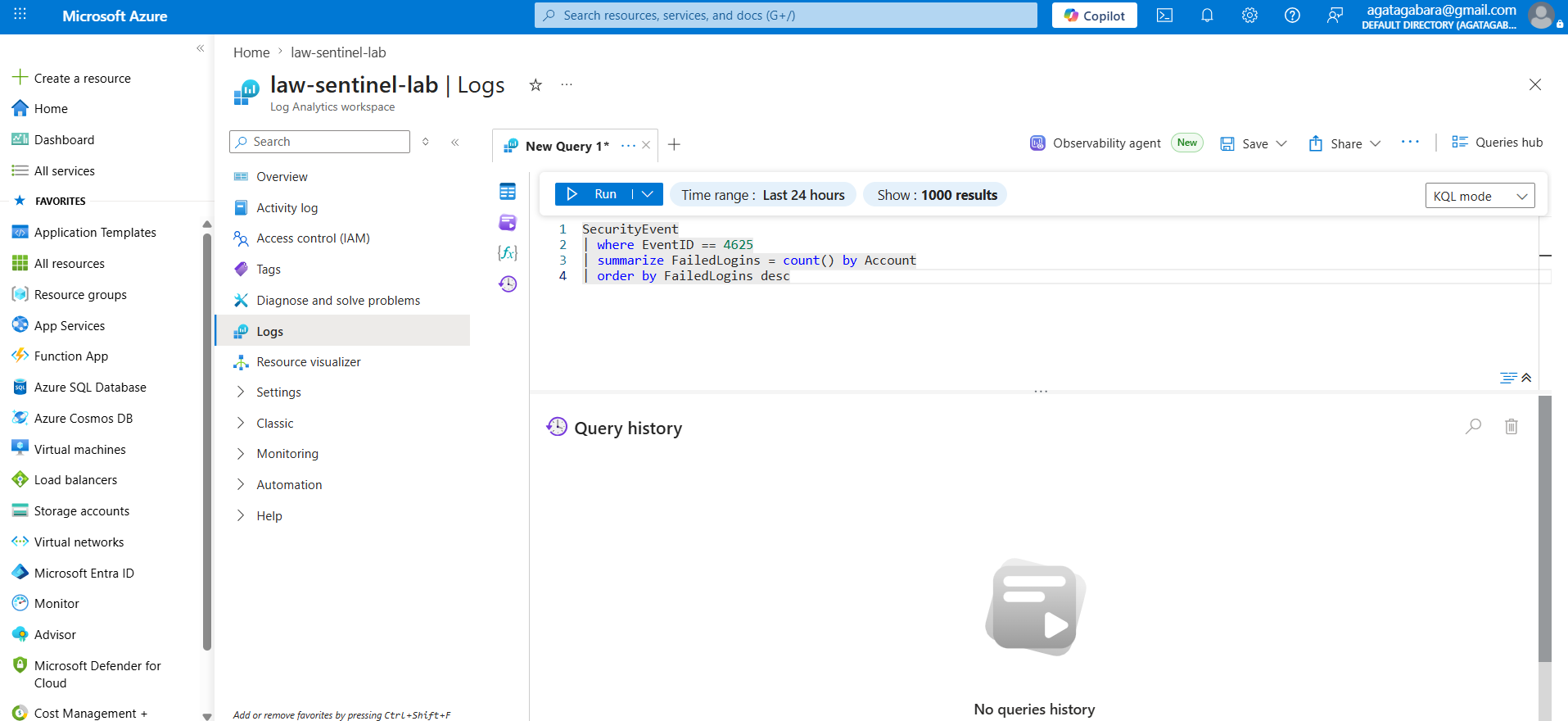
Task: Click the law-sentinel-lab breadcrumb link
Action: tap(338, 52)
